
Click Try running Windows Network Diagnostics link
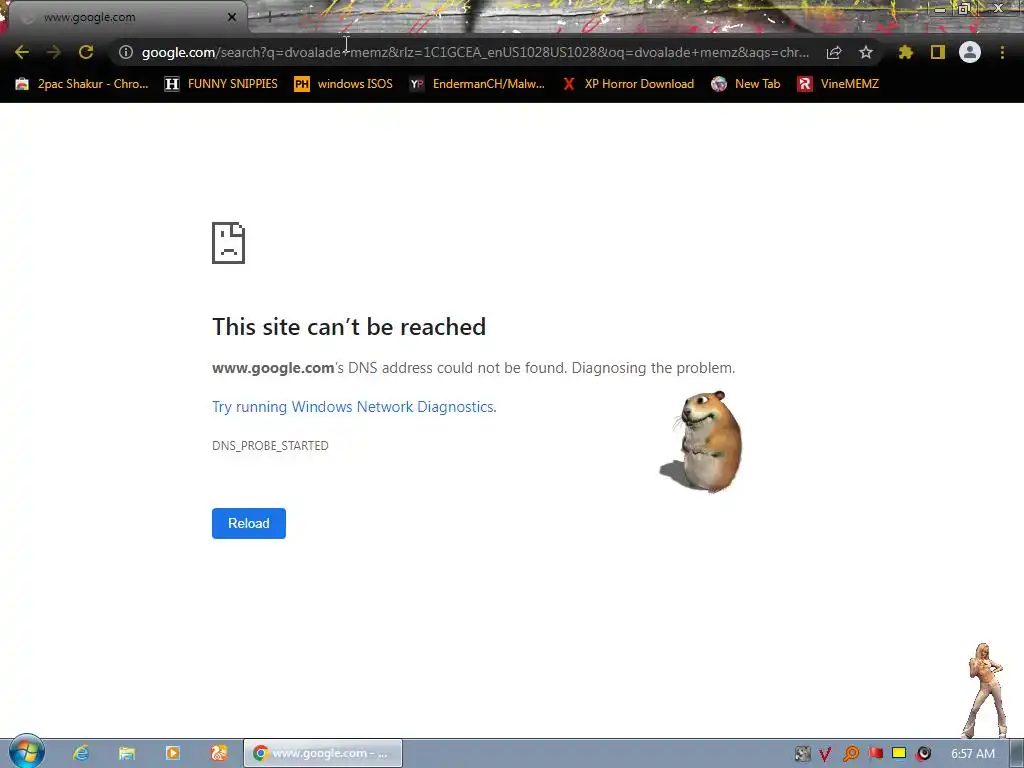point(354,407)
